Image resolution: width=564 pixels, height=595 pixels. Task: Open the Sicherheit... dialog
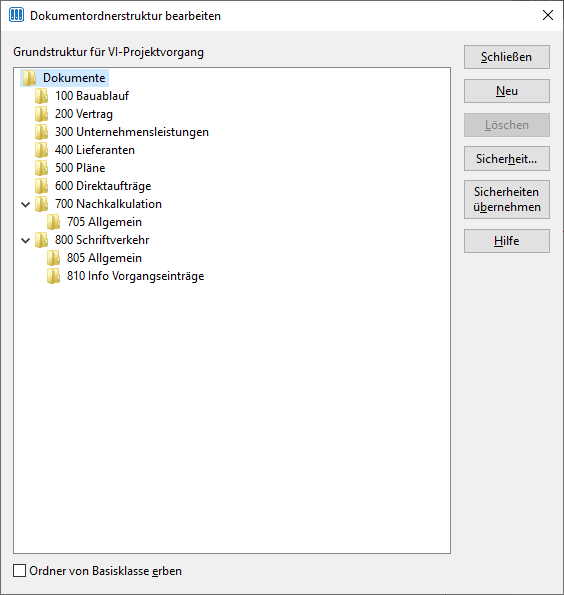(507, 159)
